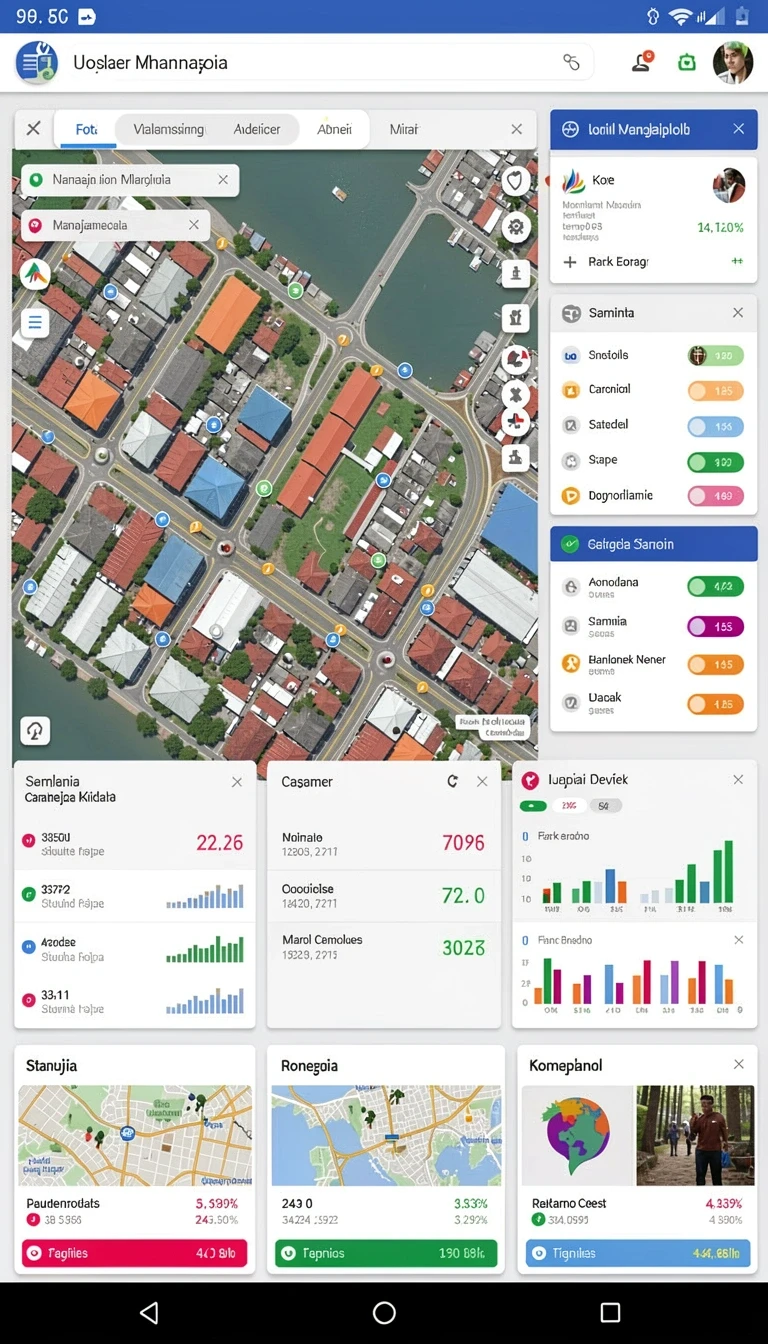Image resolution: width=768 pixels, height=1344 pixels.
Task: Click the settings gear icon on map
Action: coord(516,227)
